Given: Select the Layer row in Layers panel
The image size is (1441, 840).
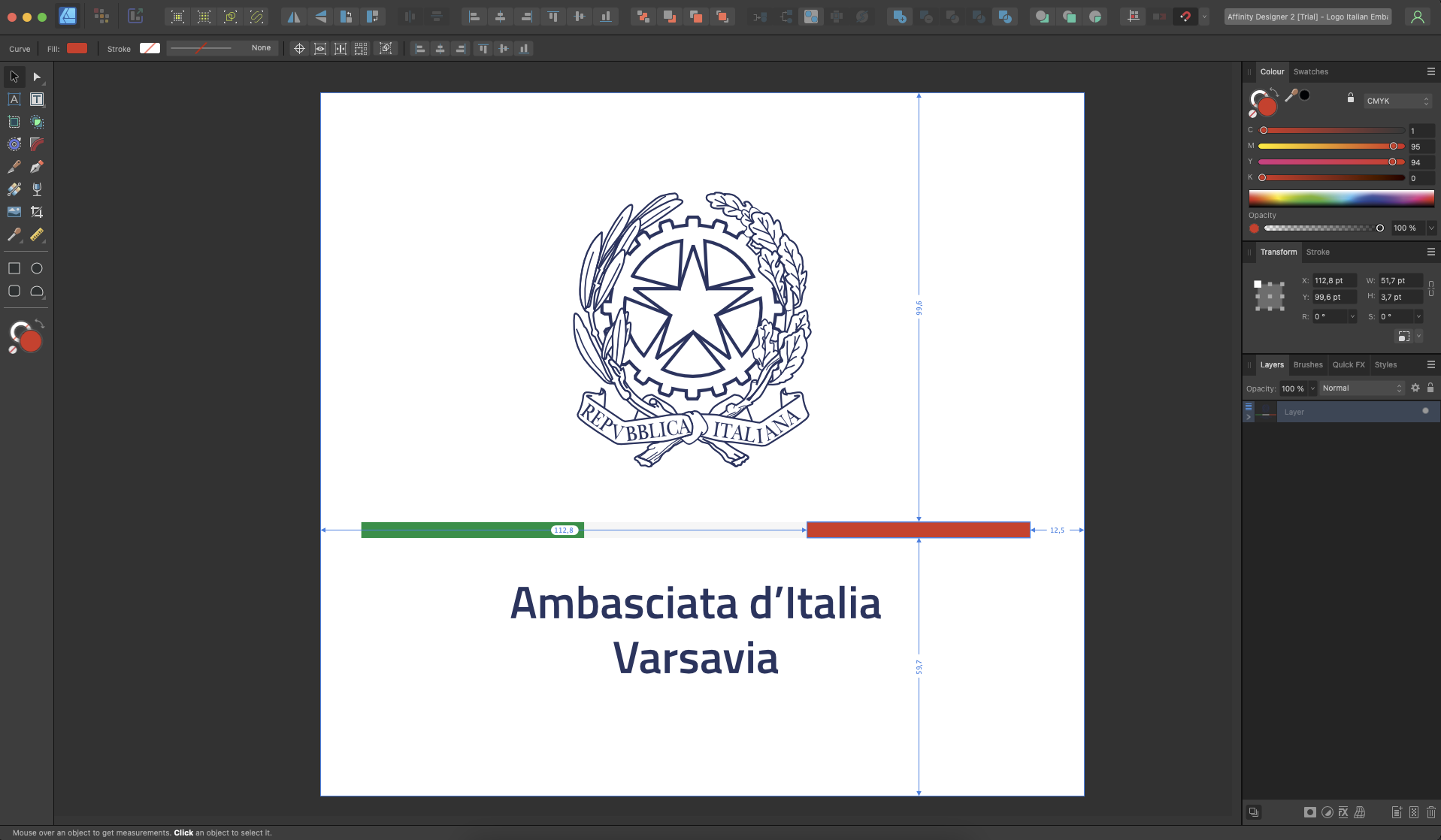Looking at the screenshot, I should point(1341,411).
